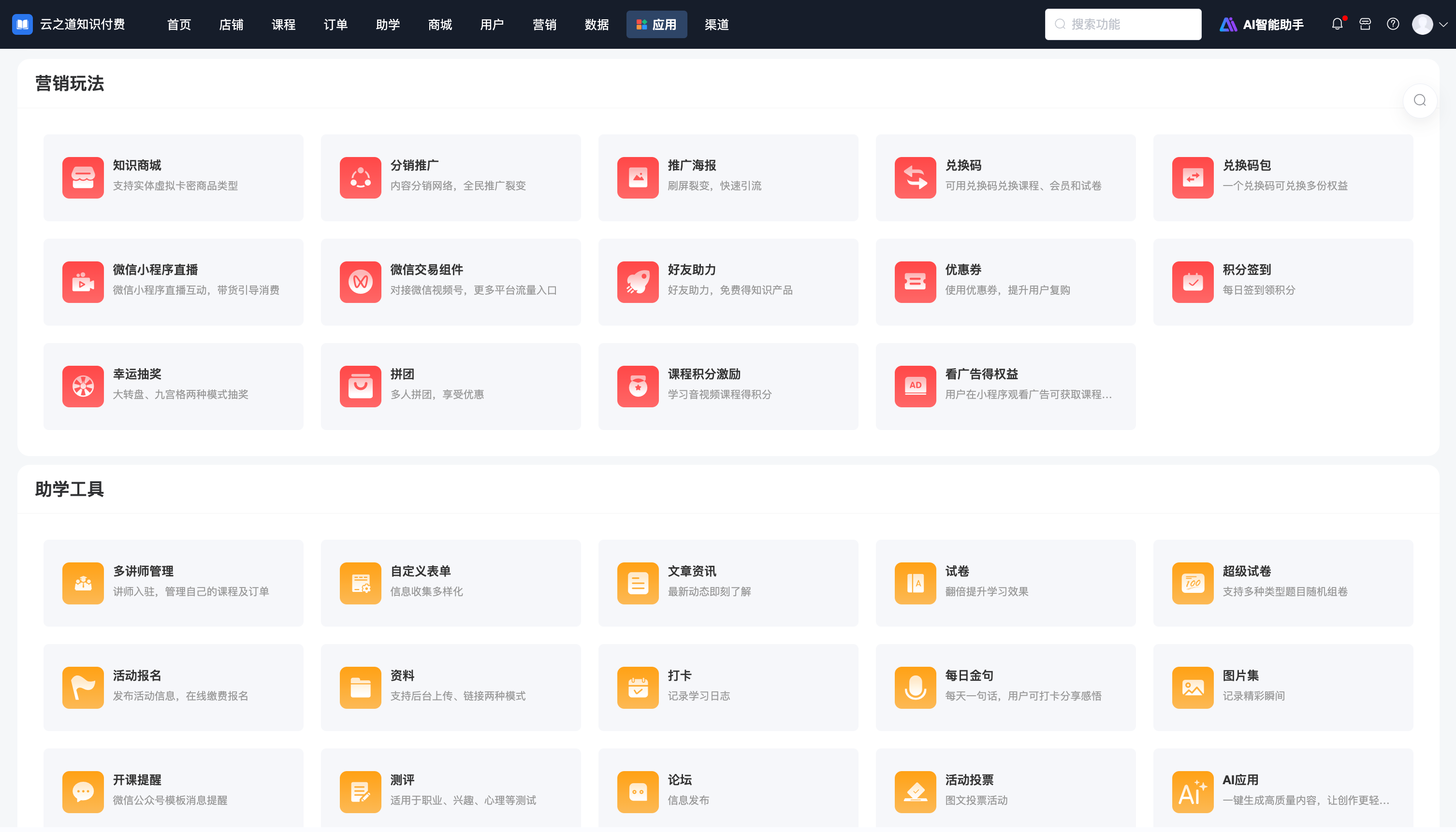Click 多人拼团，享受优惠 description text
The image size is (1456, 832).
click(x=437, y=394)
